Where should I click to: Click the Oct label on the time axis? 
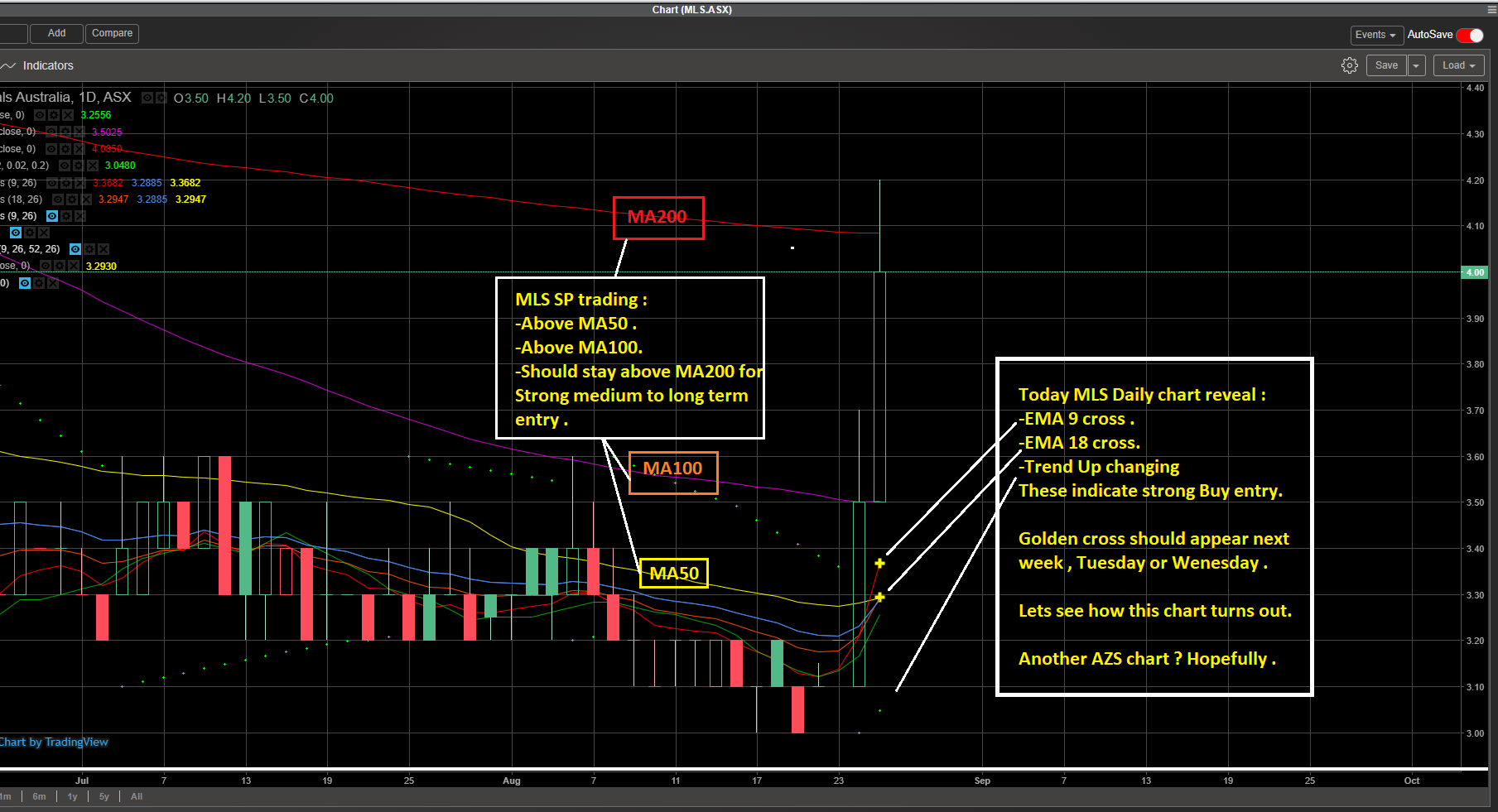1412,781
